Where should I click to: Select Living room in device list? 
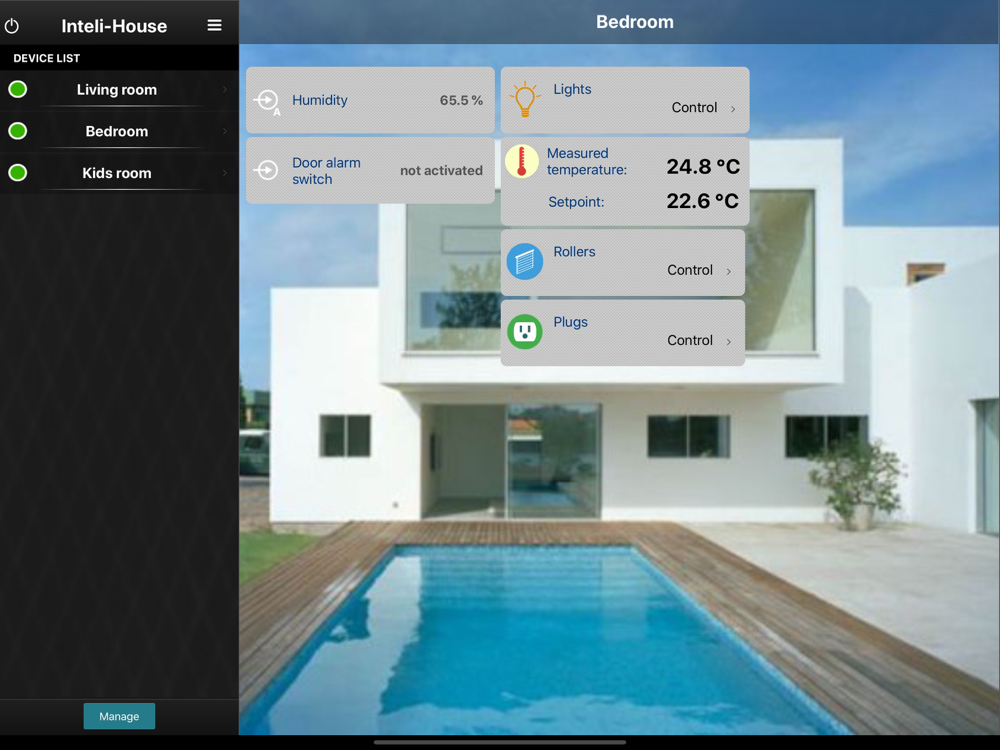[119, 90]
